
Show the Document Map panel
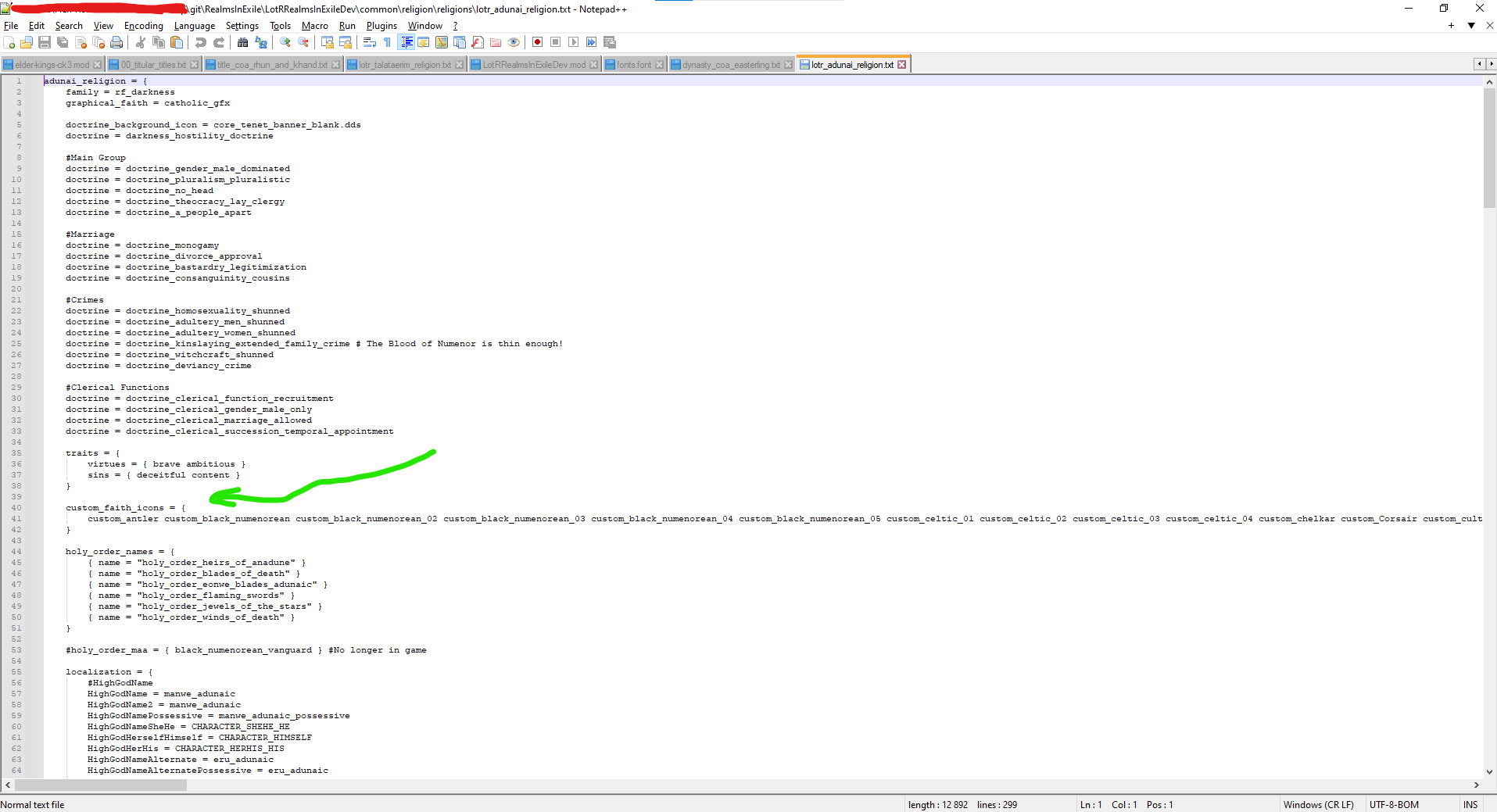pyautogui.click(x=442, y=42)
